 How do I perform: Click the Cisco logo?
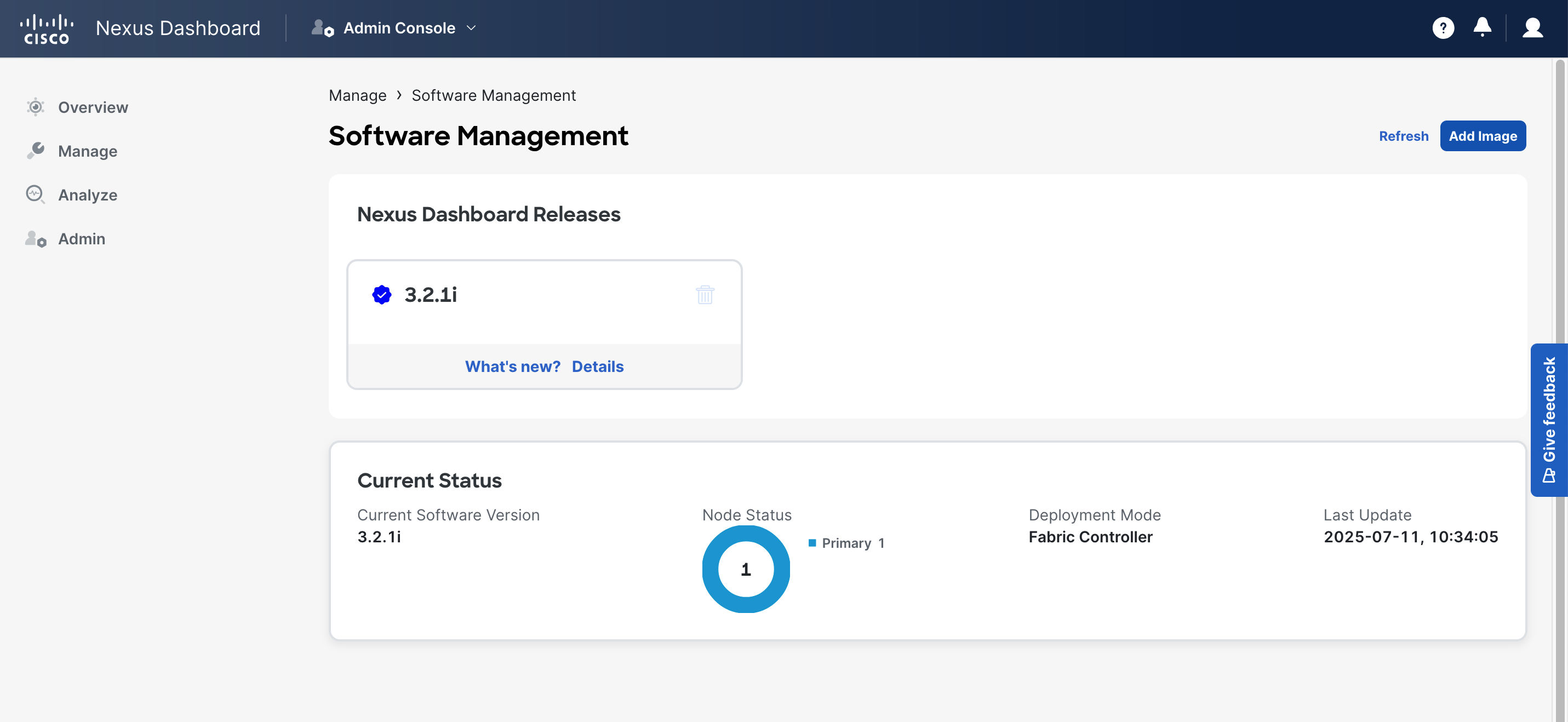point(46,28)
